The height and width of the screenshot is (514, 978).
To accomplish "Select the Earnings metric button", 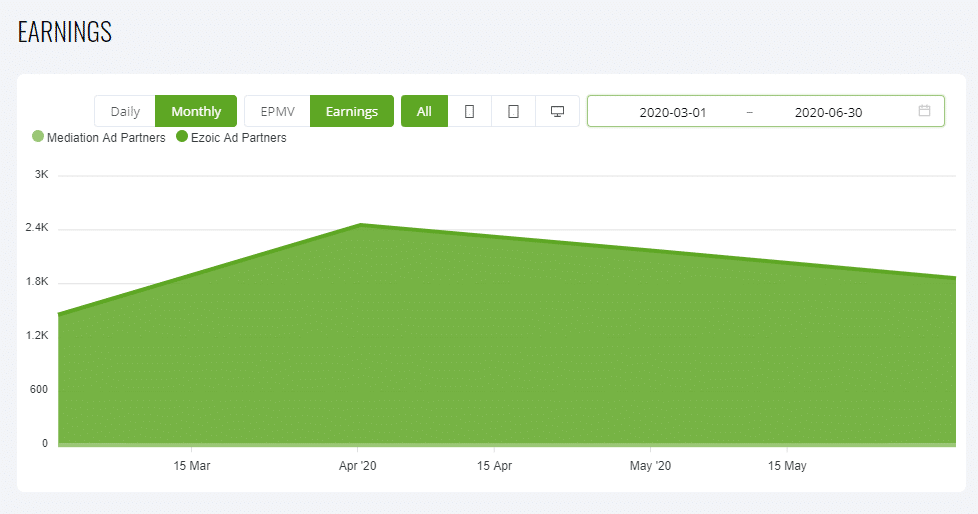I will tap(352, 111).
